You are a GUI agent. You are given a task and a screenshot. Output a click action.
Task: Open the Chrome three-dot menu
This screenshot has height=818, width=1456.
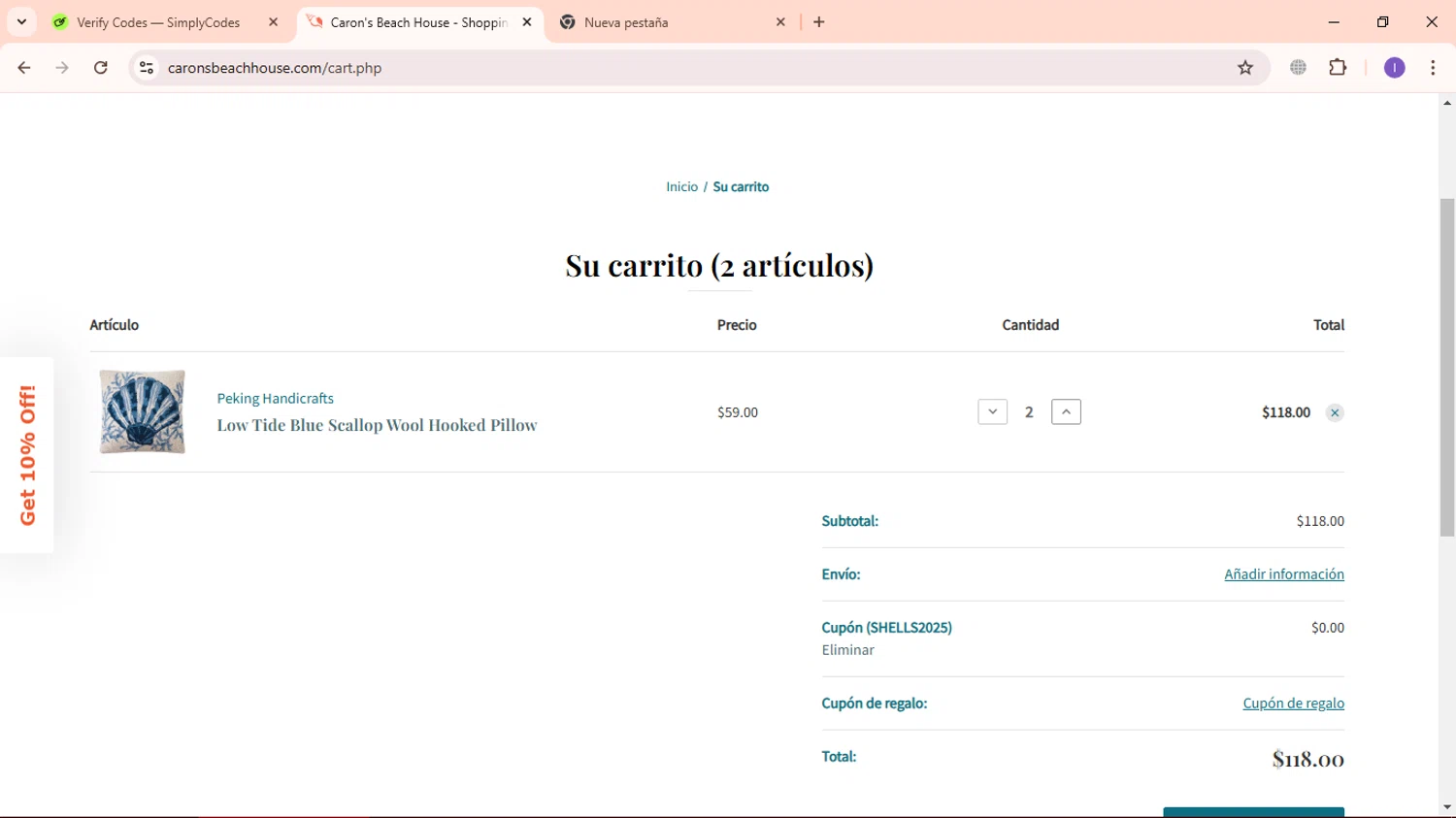coord(1433,68)
